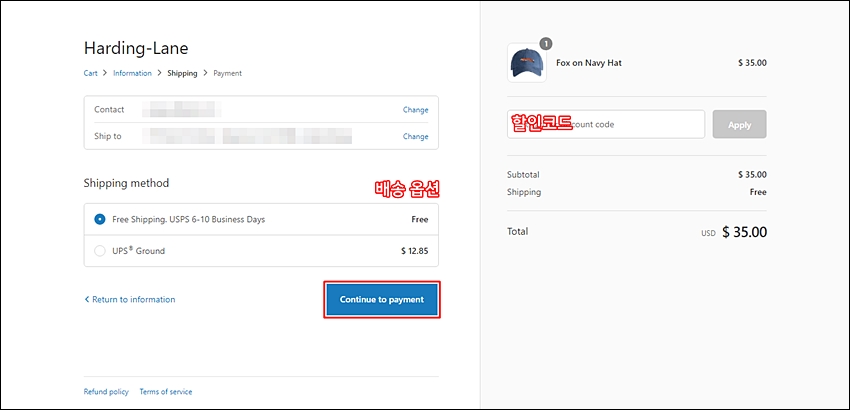Select Free Shipping USPS radio button
850x410 pixels.
tap(100, 219)
